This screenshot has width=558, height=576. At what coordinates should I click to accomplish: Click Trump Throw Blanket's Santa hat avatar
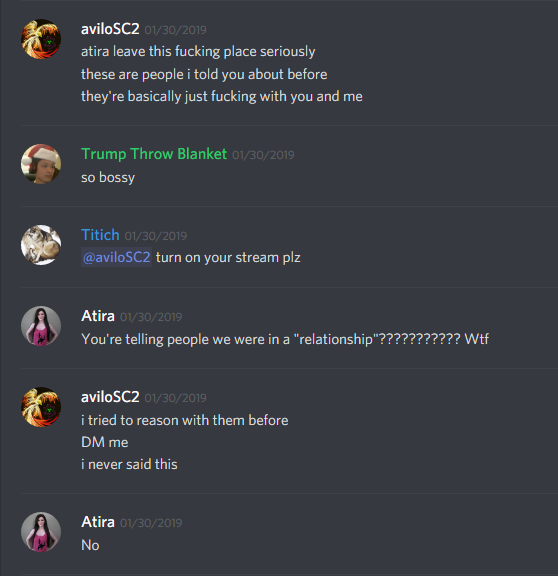click(41, 164)
